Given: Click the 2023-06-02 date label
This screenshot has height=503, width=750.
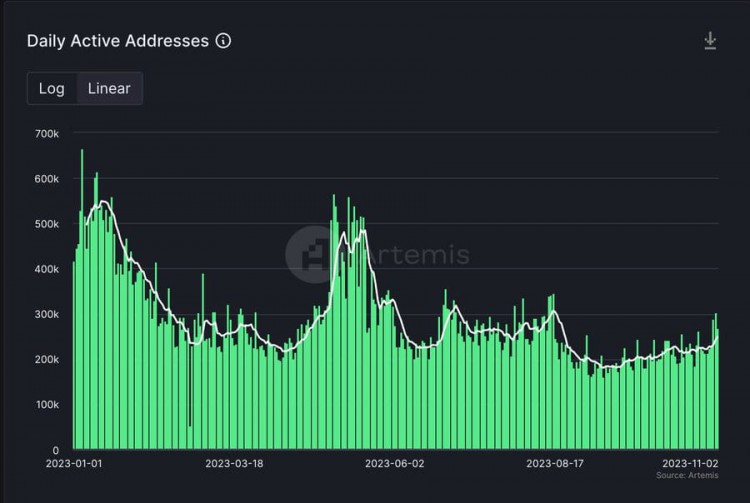Looking at the screenshot, I should point(395,463).
